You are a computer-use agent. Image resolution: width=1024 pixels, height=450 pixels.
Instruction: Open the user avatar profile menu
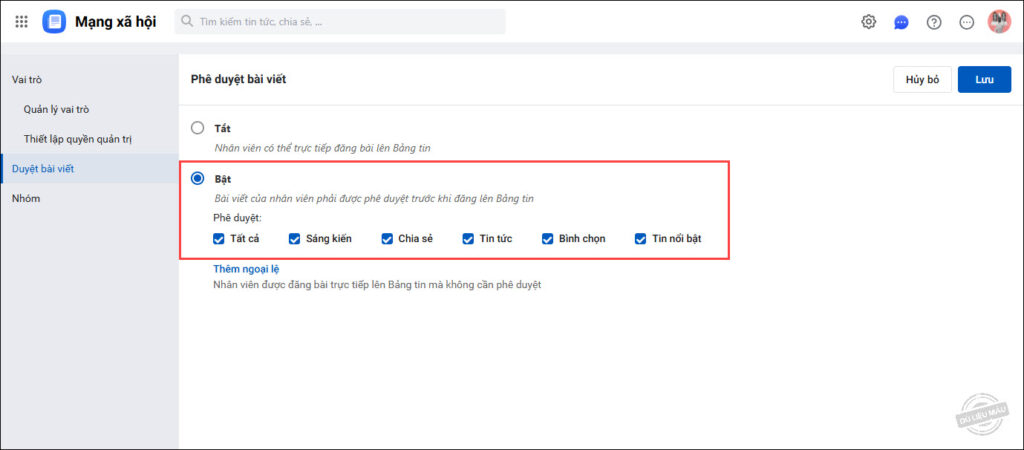click(x=999, y=22)
